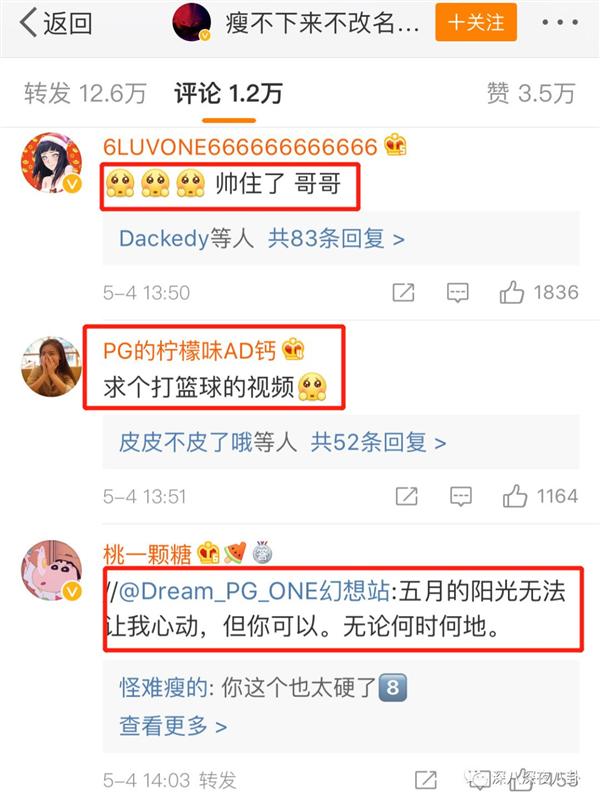Repost 6LUVONE's comment using share icon
The image size is (600, 804).
(x=404, y=293)
